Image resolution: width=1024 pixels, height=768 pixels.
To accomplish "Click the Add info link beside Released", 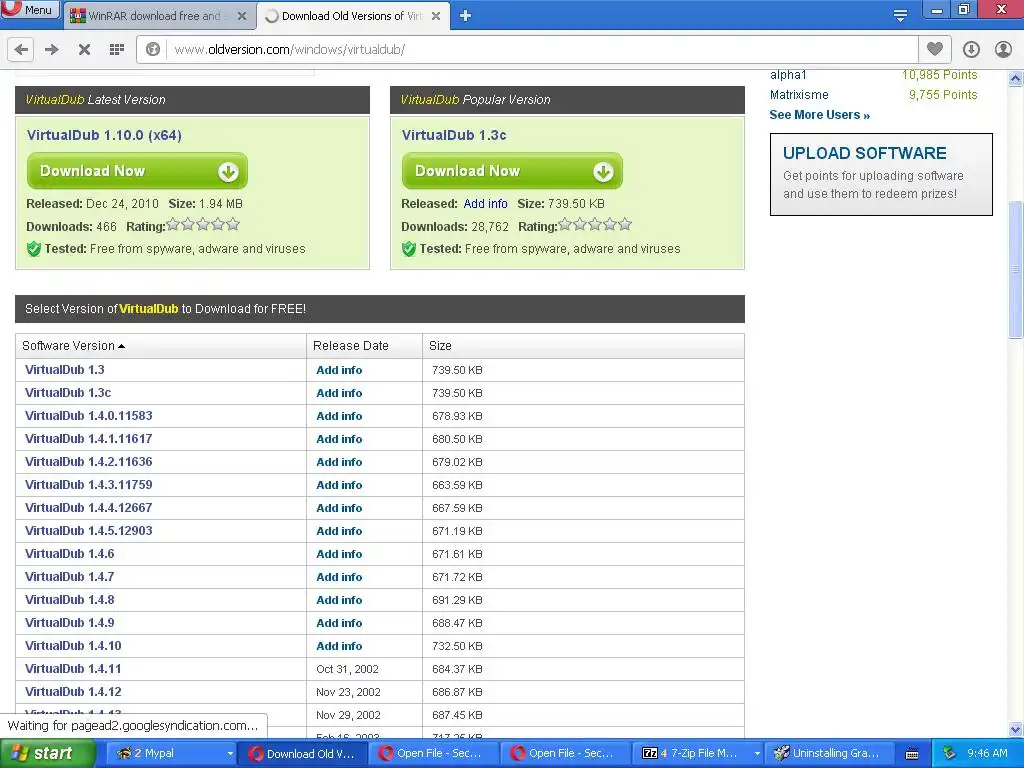I will pos(485,204).
